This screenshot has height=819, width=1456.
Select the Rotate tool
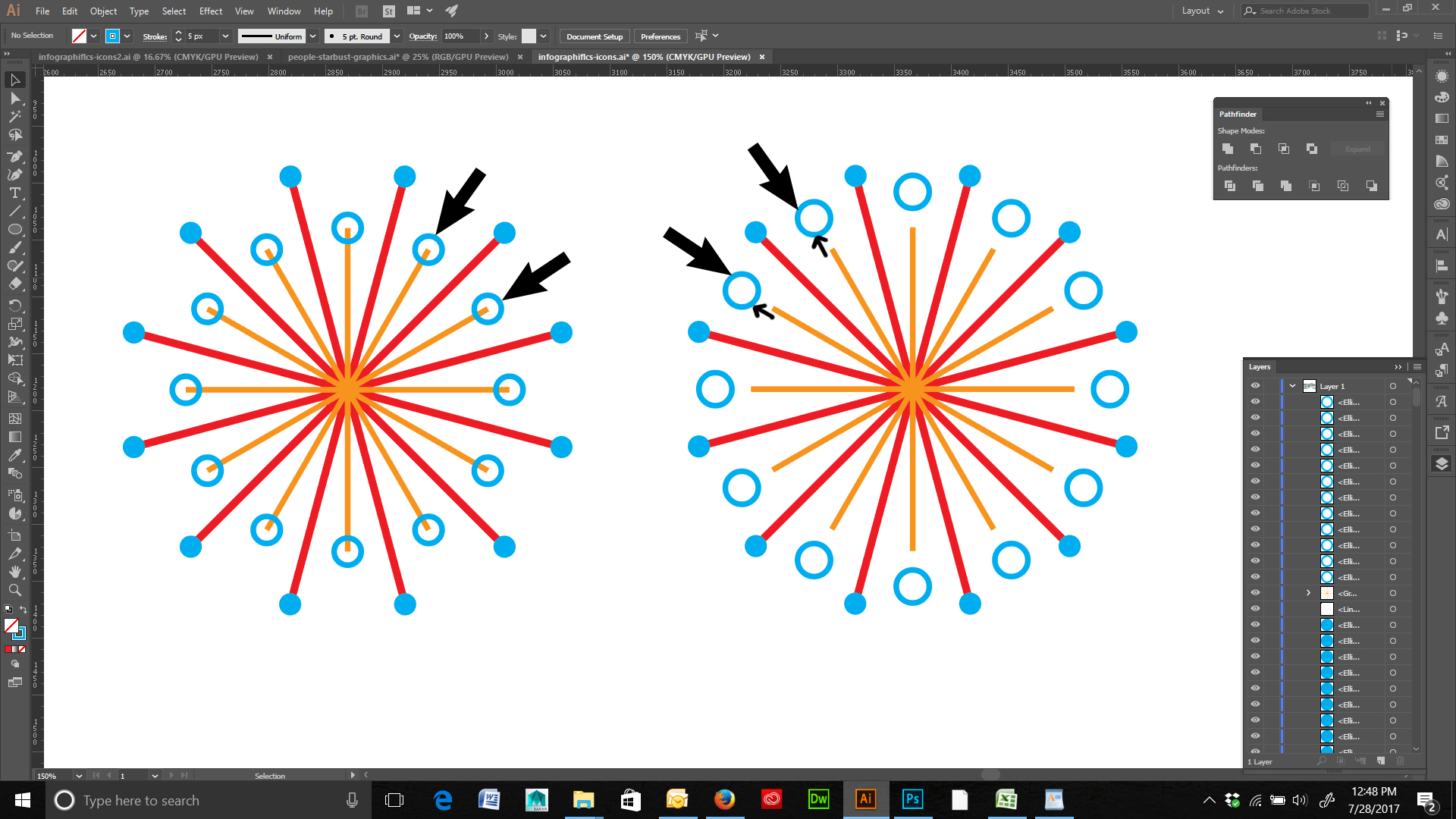click(x=14, y=305)
